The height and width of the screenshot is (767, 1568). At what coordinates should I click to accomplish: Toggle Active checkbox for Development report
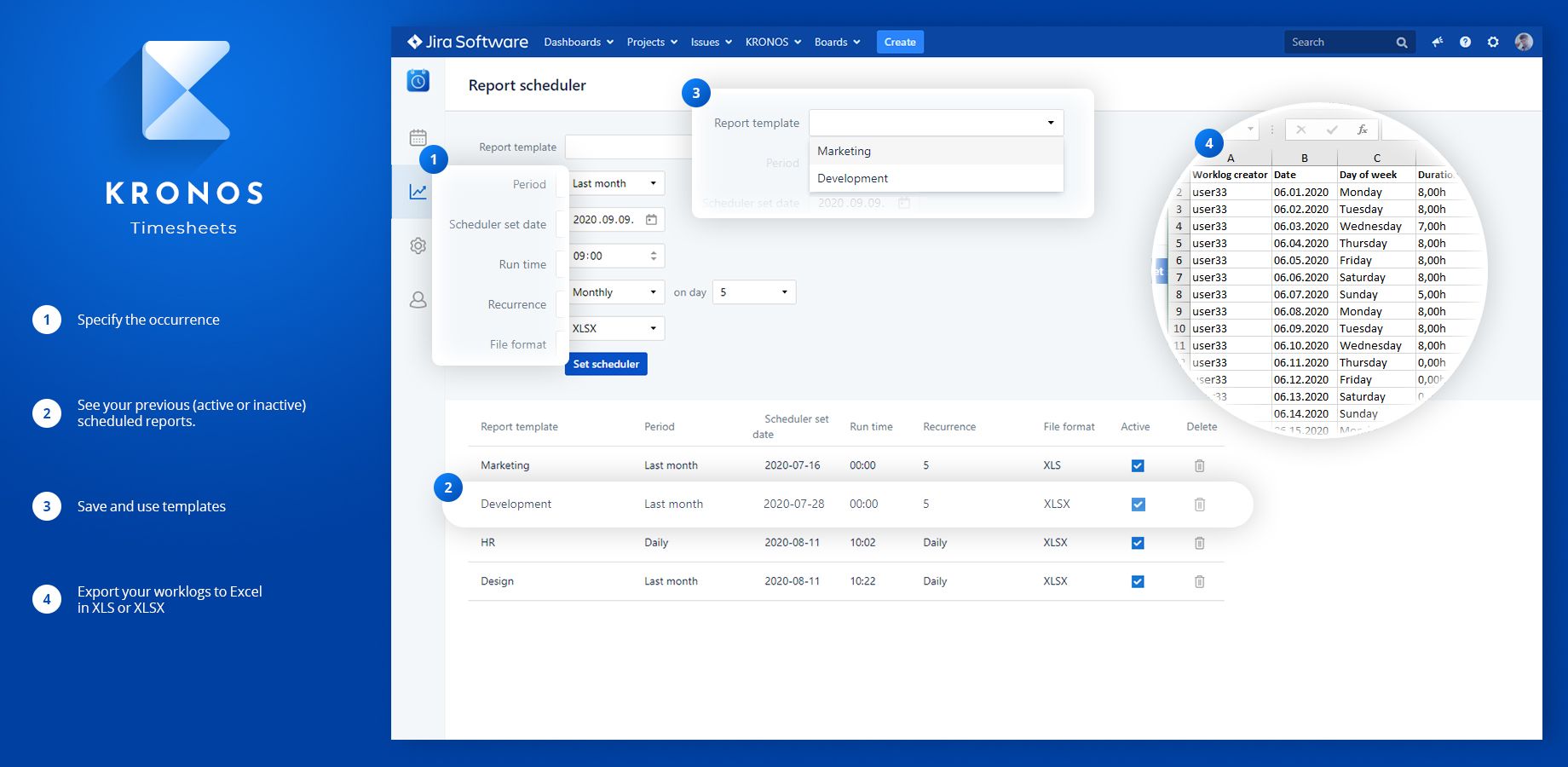point(1137,505)
